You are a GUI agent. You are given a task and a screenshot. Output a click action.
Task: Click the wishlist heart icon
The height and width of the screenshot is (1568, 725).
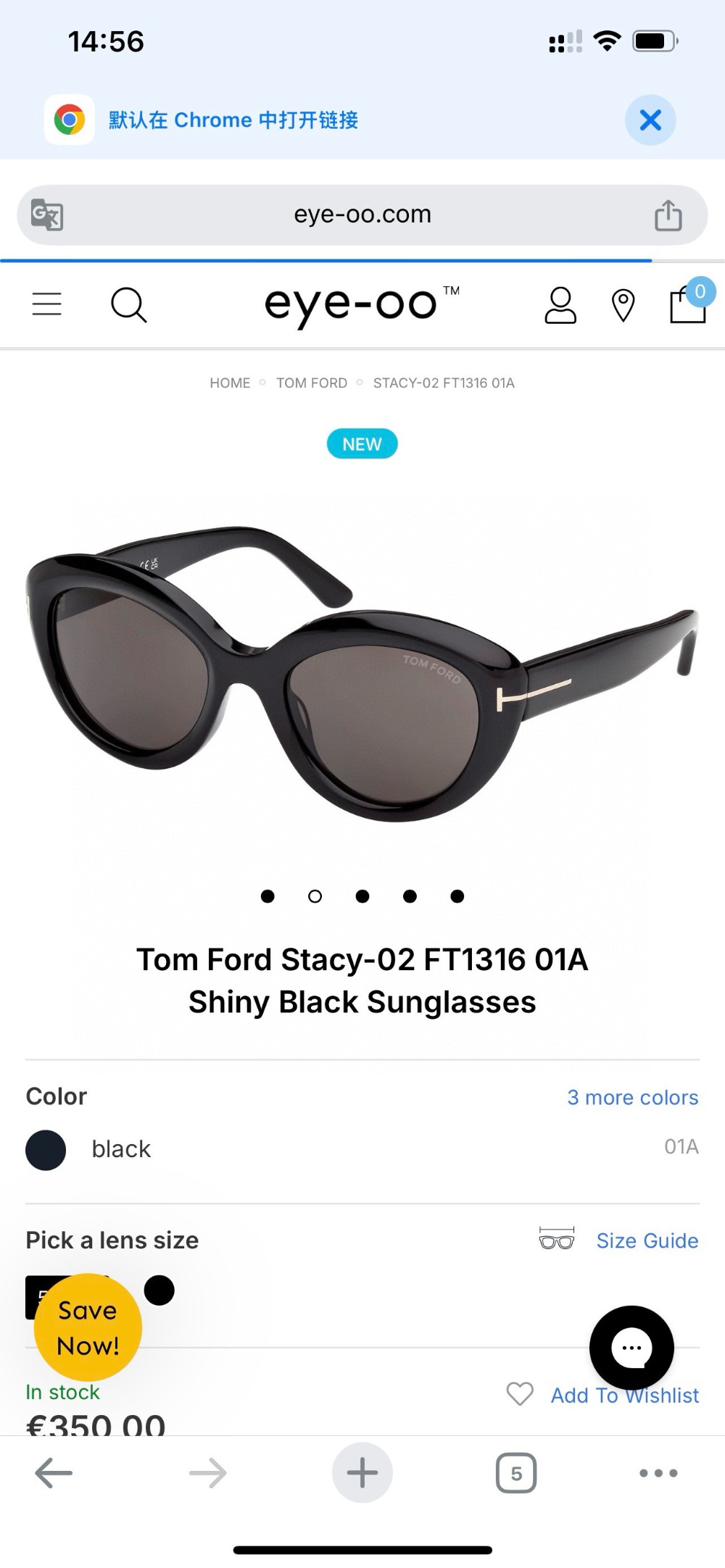click(x=520, y=1393)
